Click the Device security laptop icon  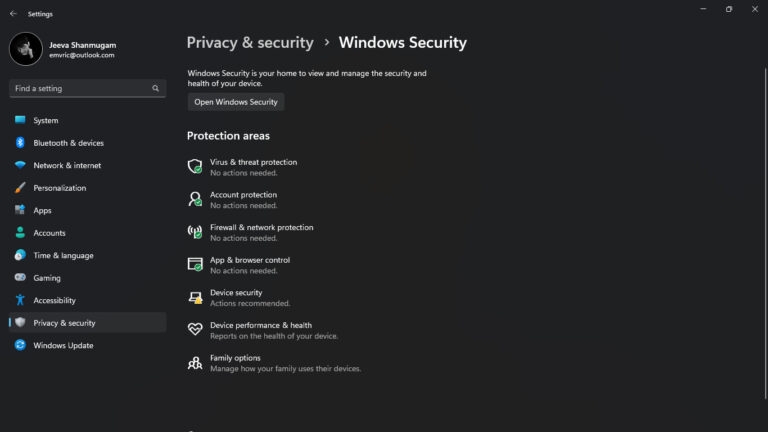[x=195, y=297]
